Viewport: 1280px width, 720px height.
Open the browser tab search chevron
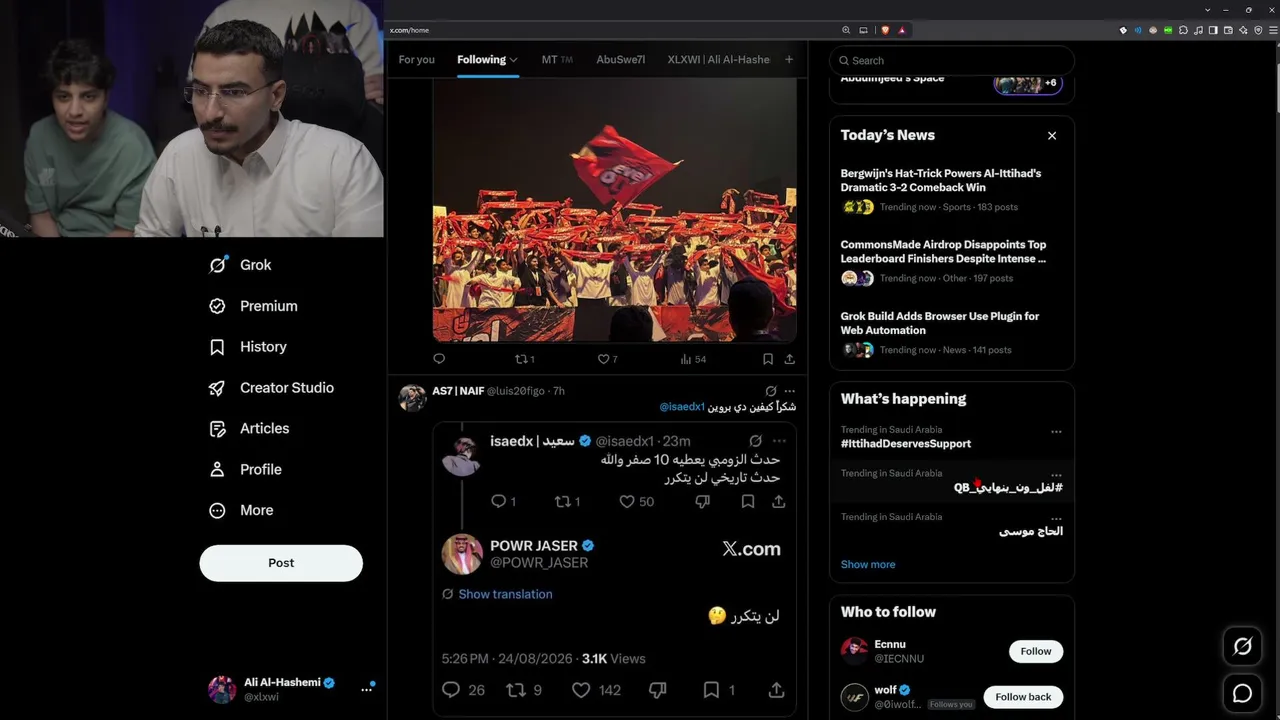[x=1207, y=9]
